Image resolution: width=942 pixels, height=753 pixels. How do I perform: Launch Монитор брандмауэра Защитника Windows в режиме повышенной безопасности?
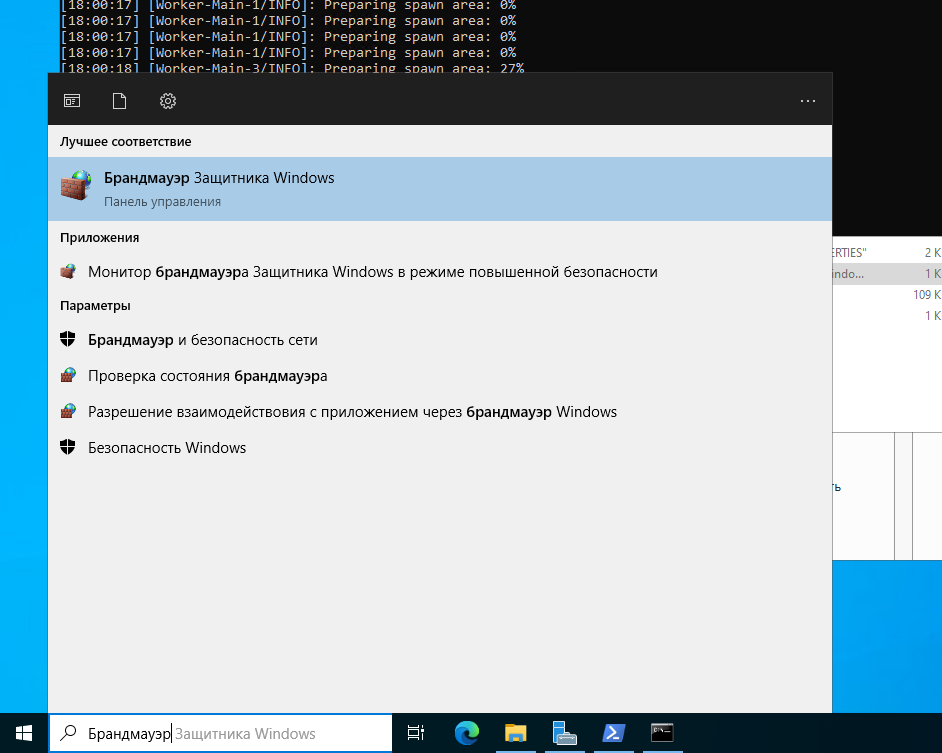[440, 272]
